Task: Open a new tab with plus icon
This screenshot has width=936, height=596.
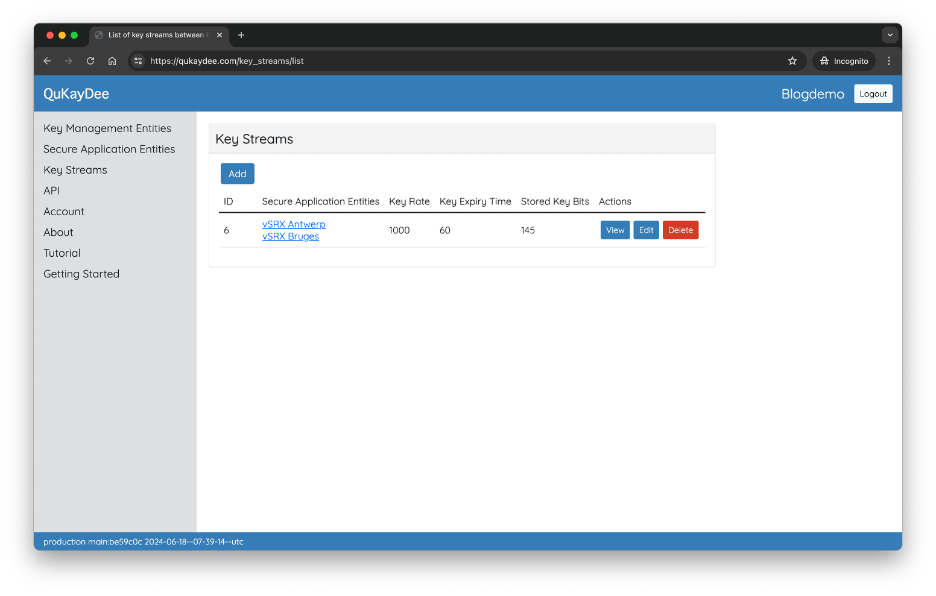Action: point(241,35)
